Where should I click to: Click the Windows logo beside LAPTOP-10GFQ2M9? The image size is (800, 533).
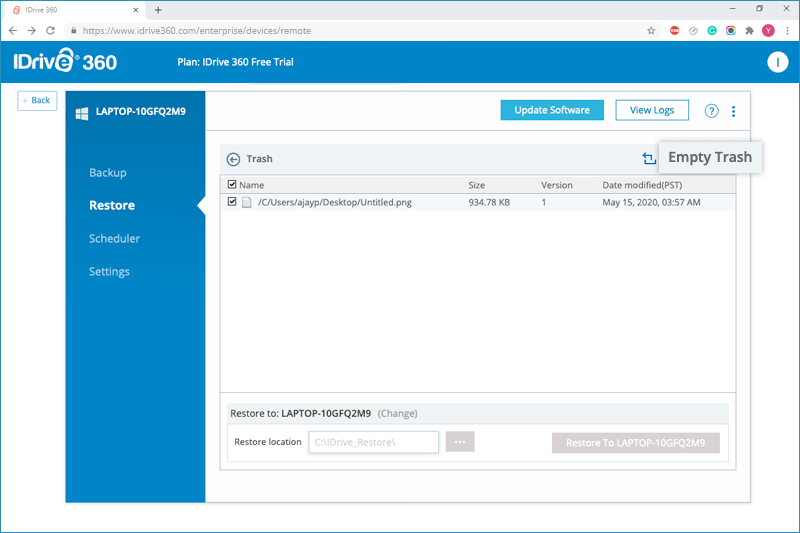[82, 113]
